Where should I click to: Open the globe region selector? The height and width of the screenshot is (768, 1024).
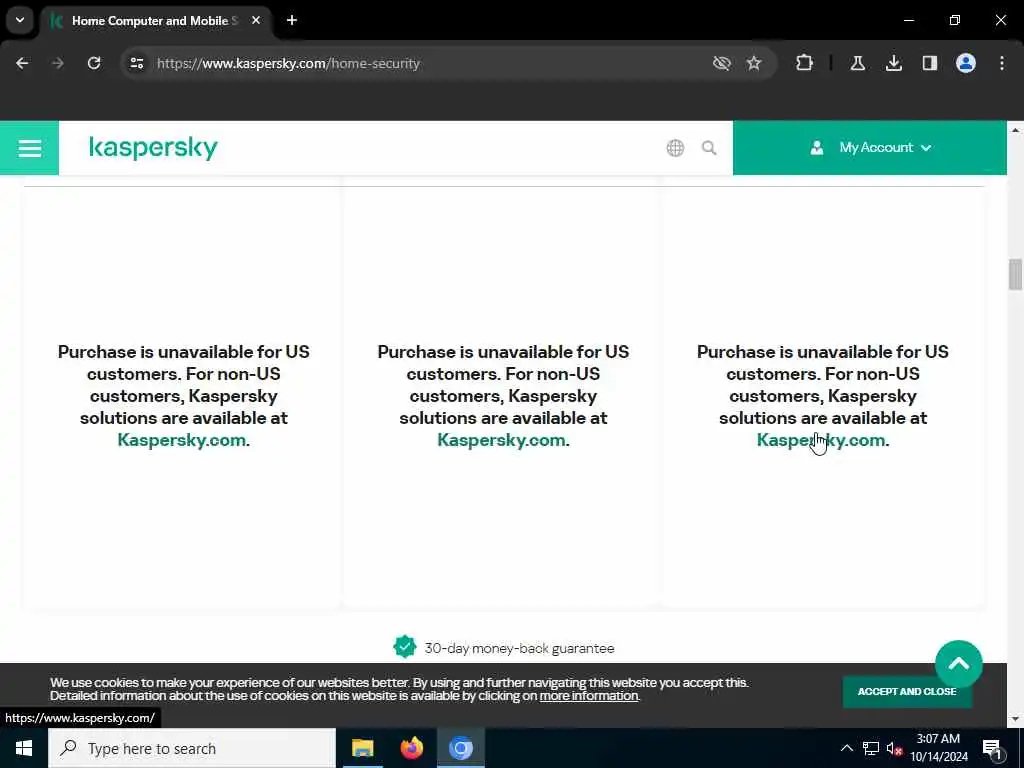coord(675,148)
